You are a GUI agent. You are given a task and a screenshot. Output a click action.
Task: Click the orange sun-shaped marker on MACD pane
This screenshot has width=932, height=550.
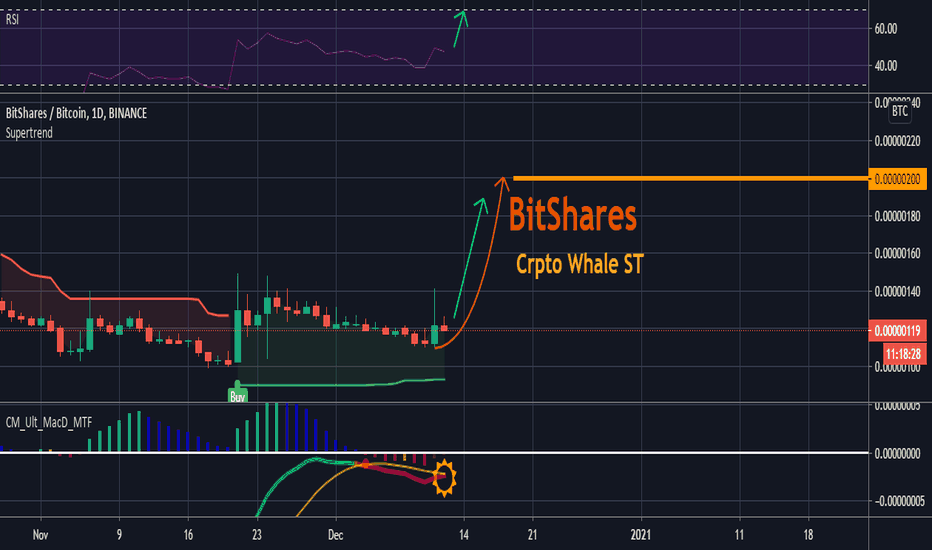(x=444, y=478)
